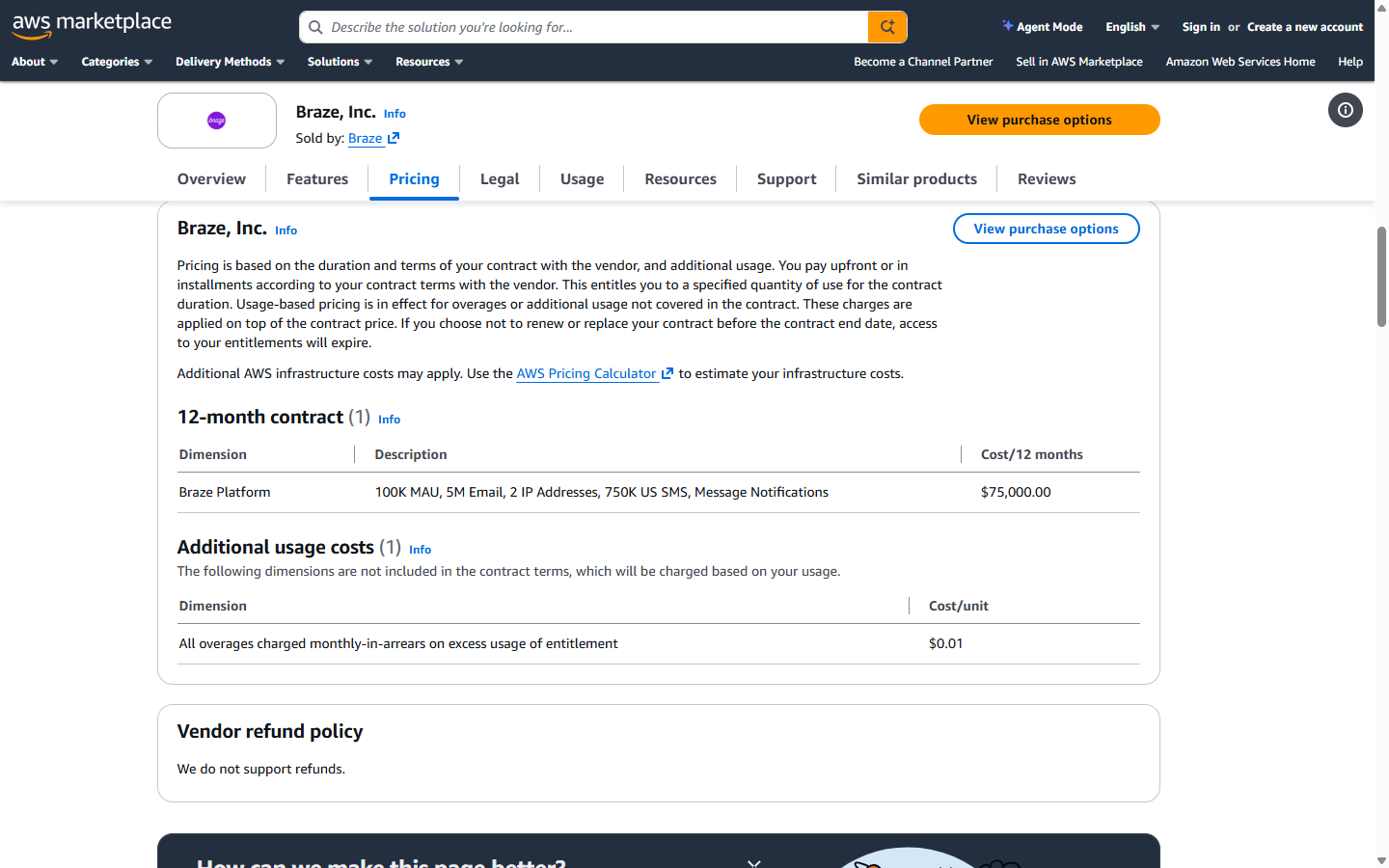Image resolution: width=1389 pixels, height=868 pixels.
Task: Open the Delivery Methods dropdown
Action: 230,62
